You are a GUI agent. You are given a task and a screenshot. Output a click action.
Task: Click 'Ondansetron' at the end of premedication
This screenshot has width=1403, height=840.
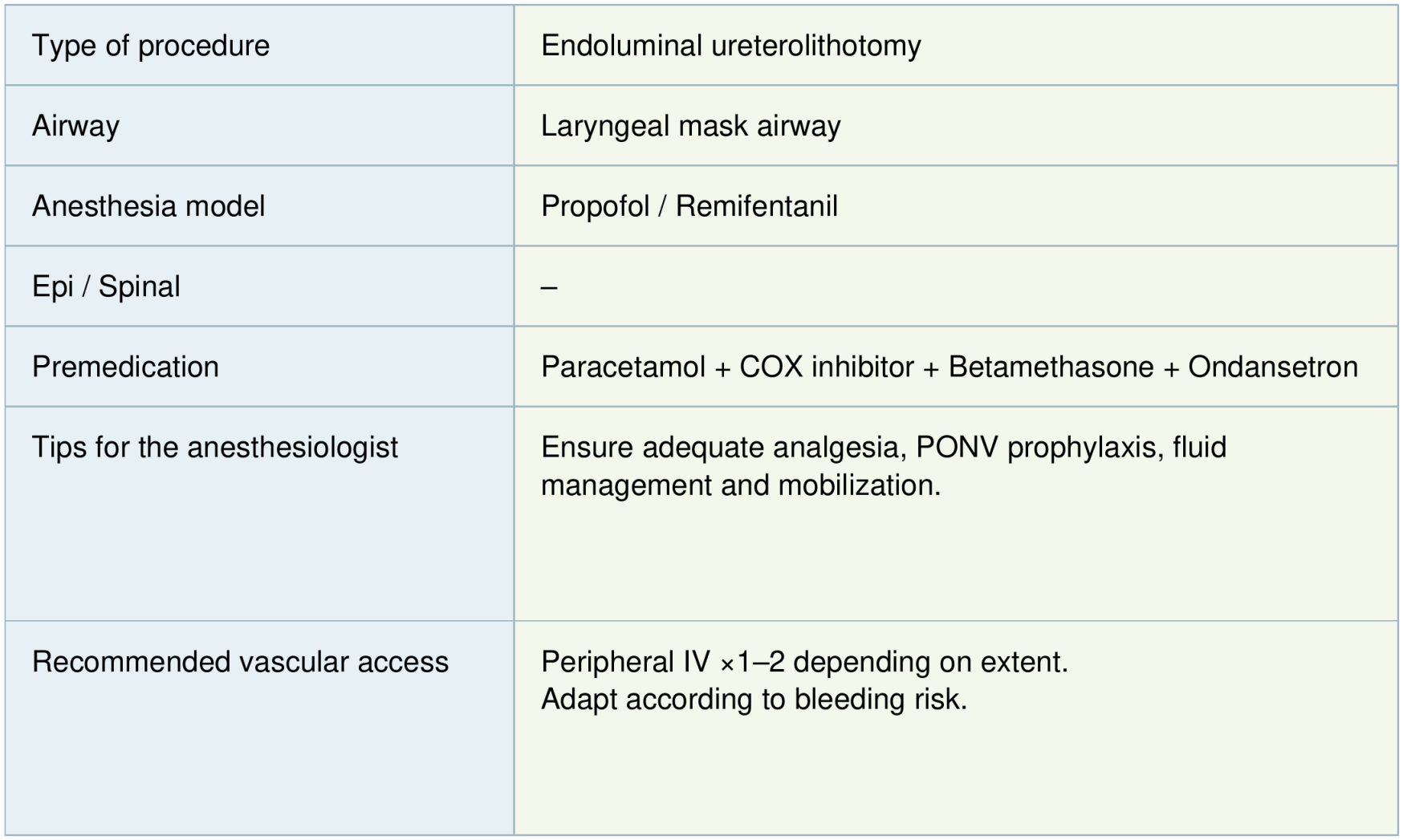(1273, 367)
